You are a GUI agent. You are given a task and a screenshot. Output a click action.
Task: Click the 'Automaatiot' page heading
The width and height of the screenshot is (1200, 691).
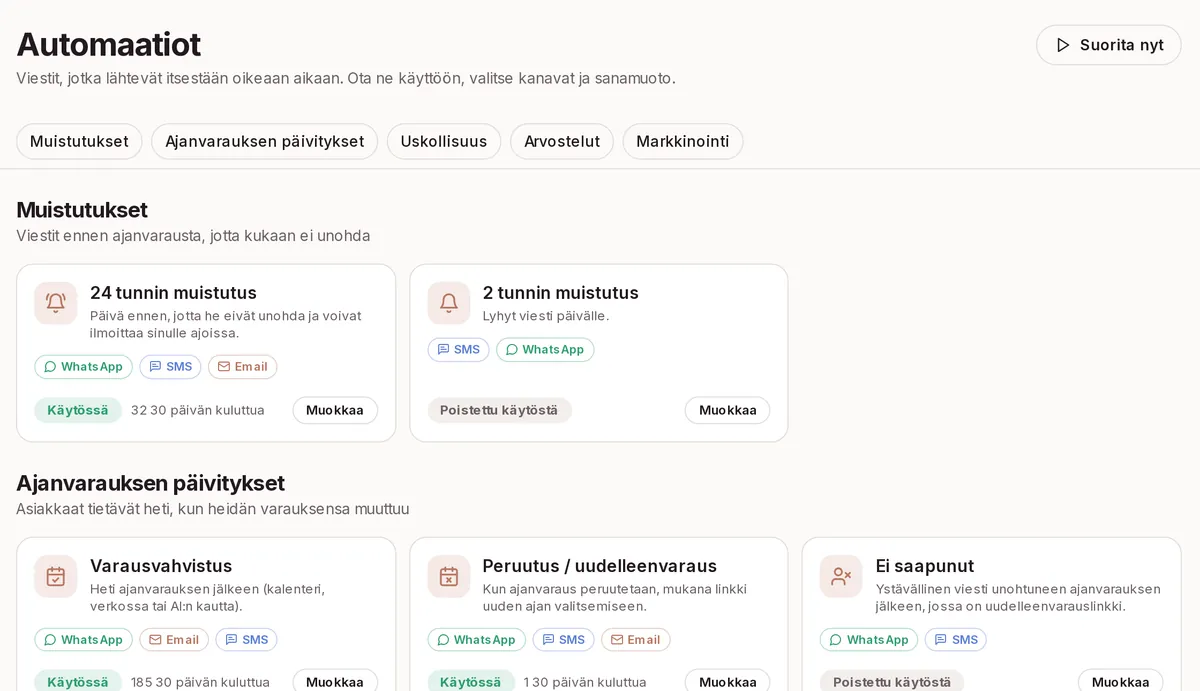pyautogui.click(x=109, y=44)
